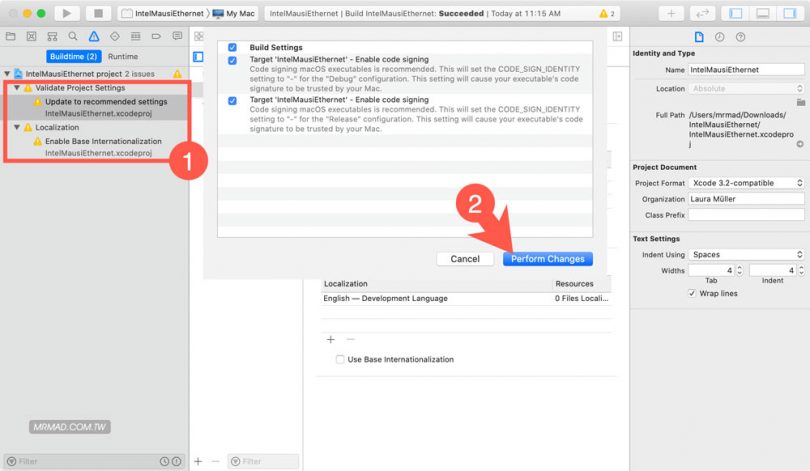This screenshot has height=471, width=810.
Task: Open the Location Absolute dropdown
Action: click(x=746, y=89)
